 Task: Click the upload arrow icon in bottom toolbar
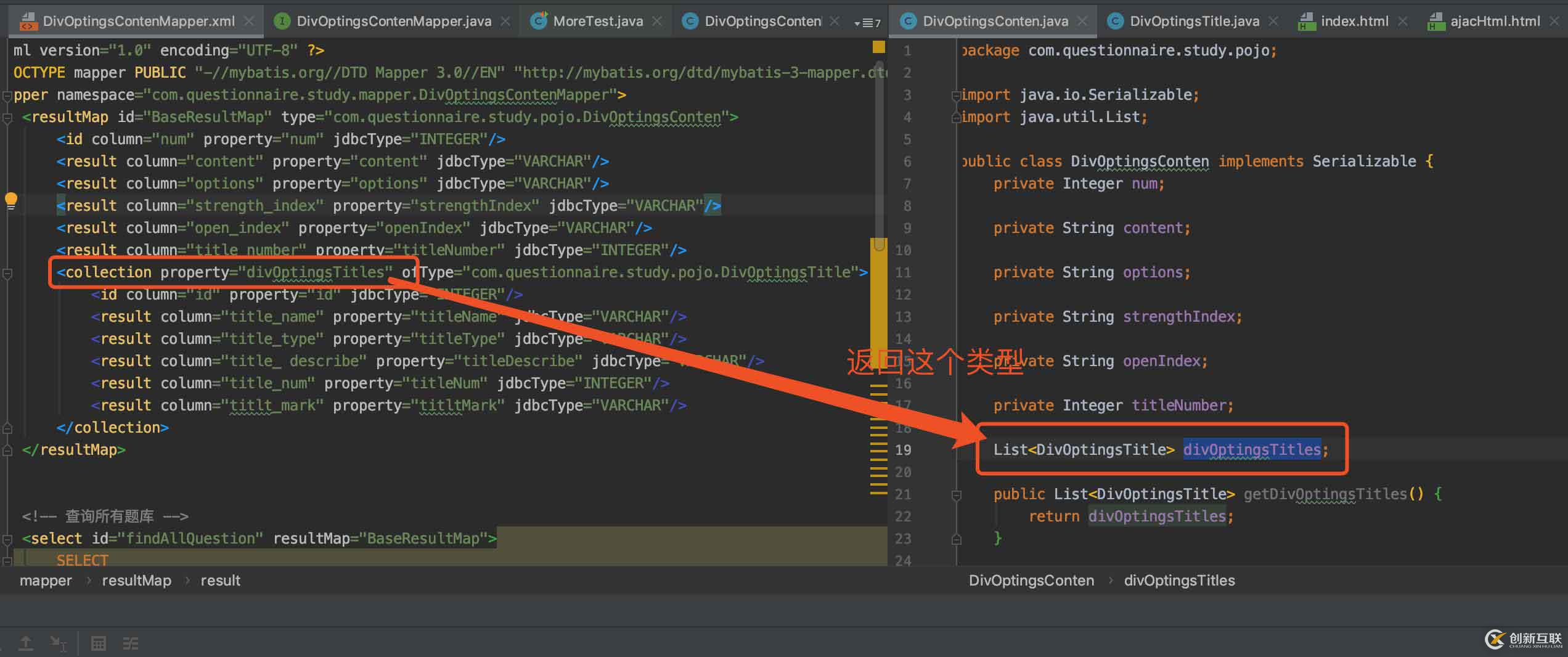pos(26,643)
